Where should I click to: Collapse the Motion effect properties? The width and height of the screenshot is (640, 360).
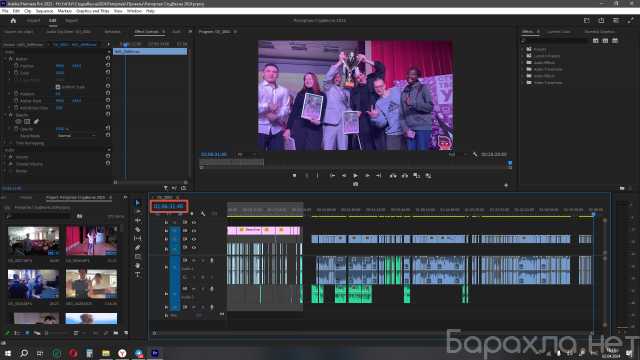tap(5, 59)
